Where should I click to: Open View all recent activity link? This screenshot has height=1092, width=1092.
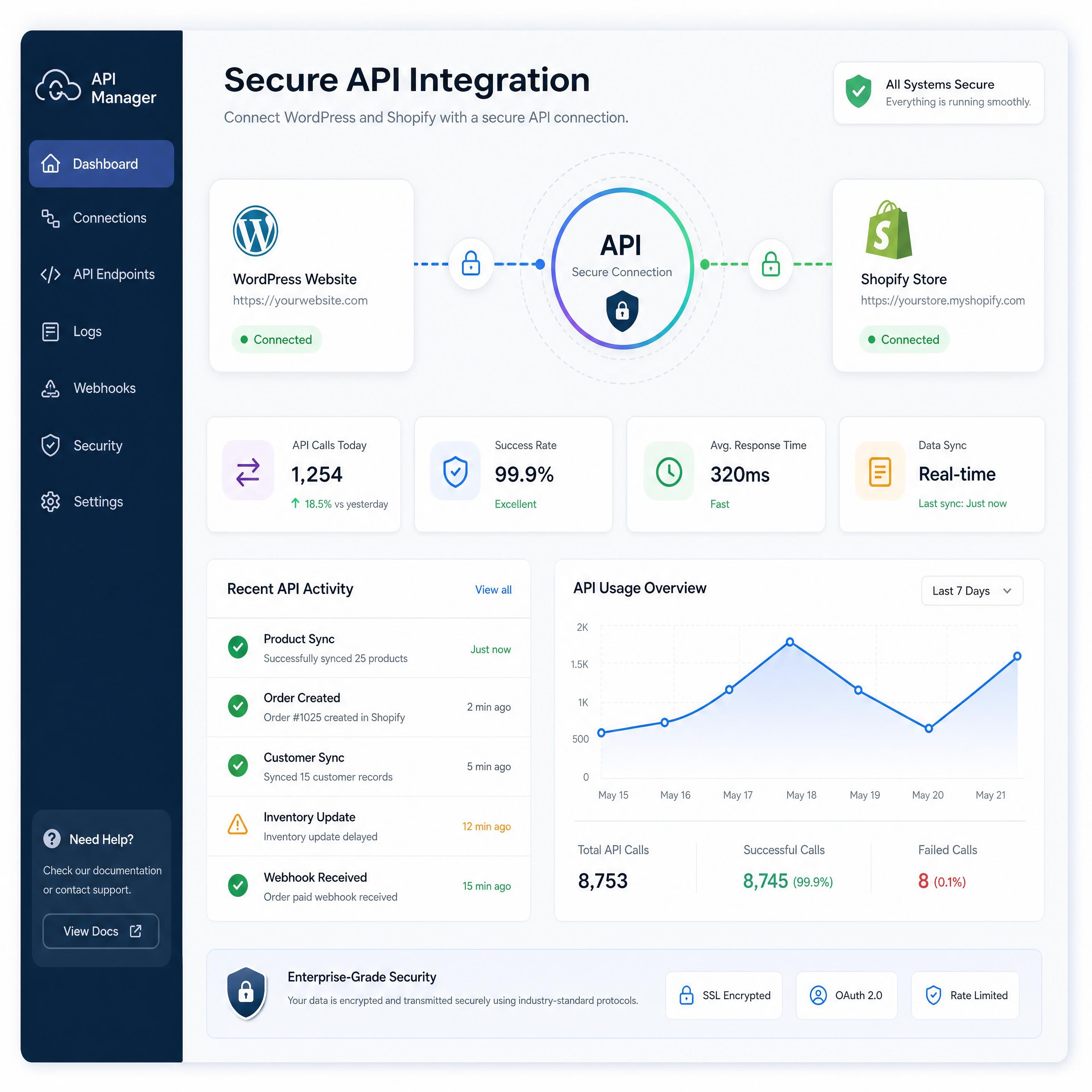(493, 590)
